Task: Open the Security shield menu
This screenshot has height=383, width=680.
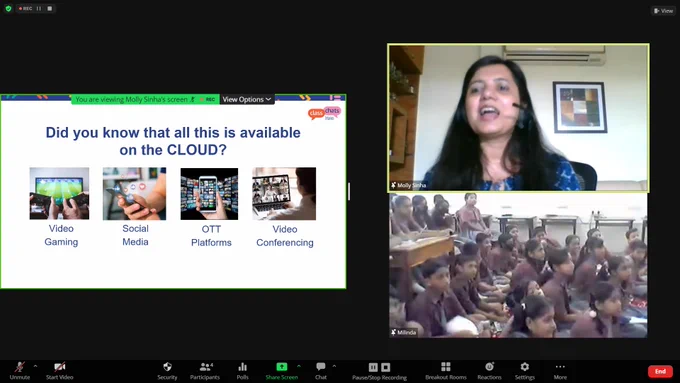Action: click(167, 371)
